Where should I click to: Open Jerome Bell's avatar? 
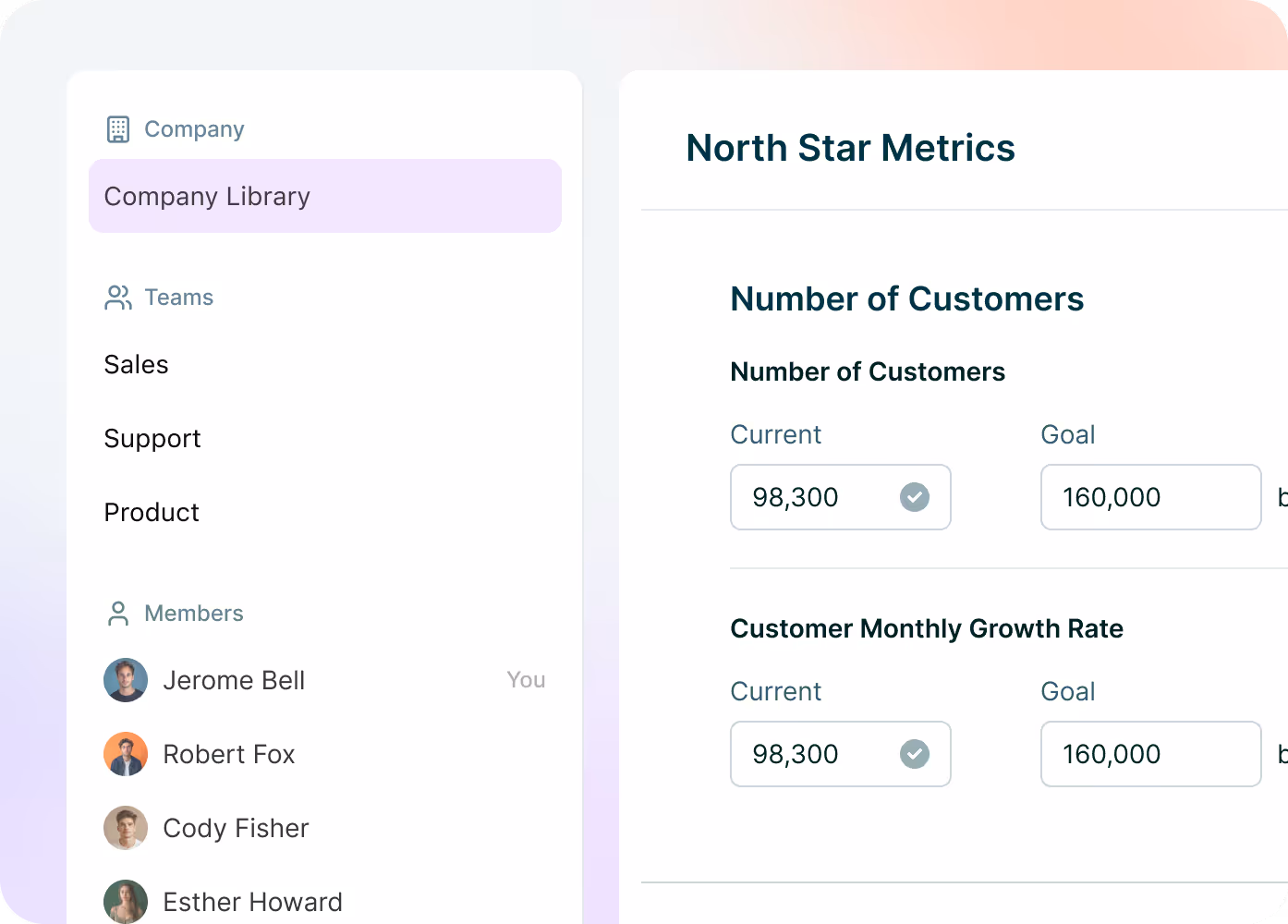tap(126, 680)
